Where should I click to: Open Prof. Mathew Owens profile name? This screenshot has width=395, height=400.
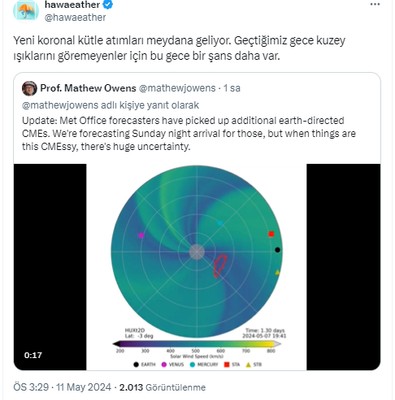(x=88, y=88)
